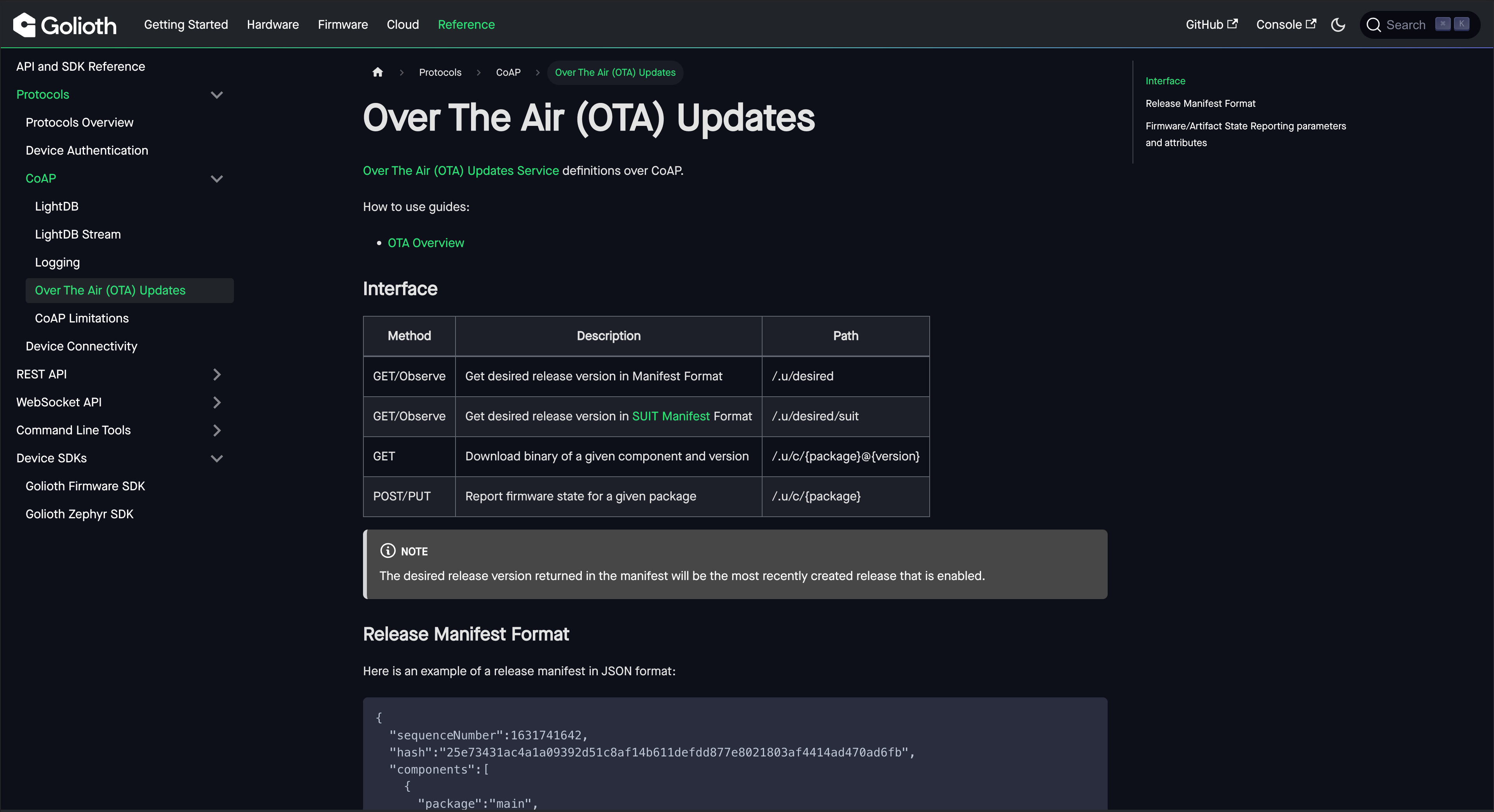
Task: Expand the WebSocket API section
Action: [216, 402]
